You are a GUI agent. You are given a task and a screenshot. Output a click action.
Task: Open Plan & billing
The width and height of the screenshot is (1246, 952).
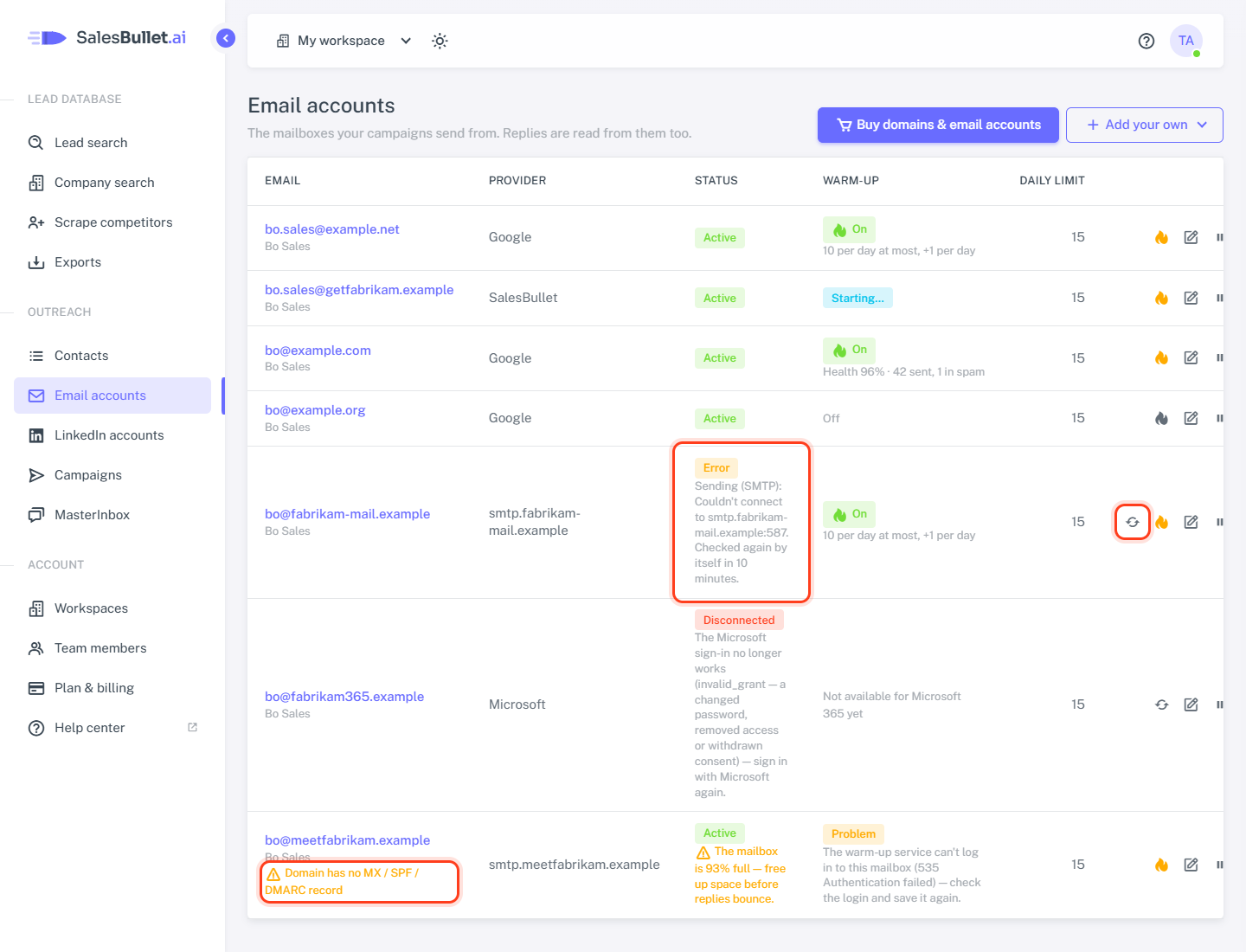(112, 688)
